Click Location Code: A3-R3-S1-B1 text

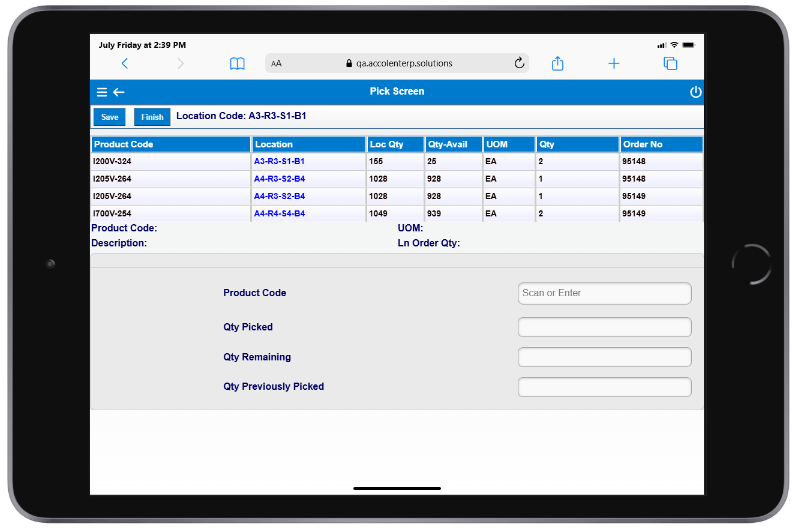(241, 116)
